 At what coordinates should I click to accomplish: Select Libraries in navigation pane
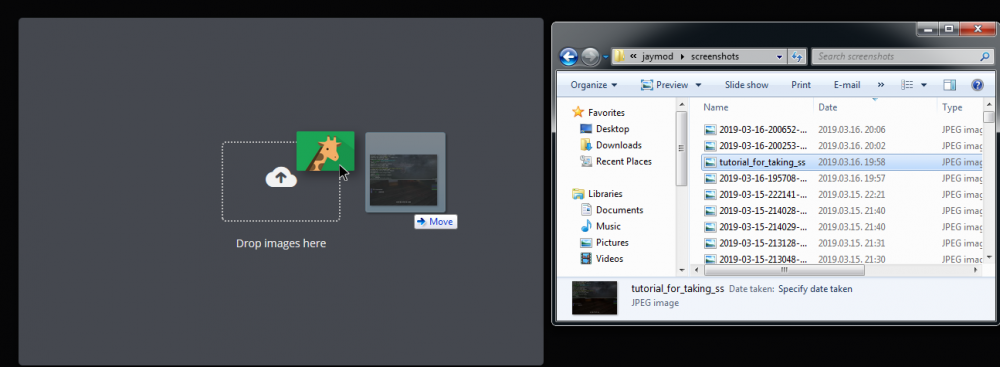605,193
